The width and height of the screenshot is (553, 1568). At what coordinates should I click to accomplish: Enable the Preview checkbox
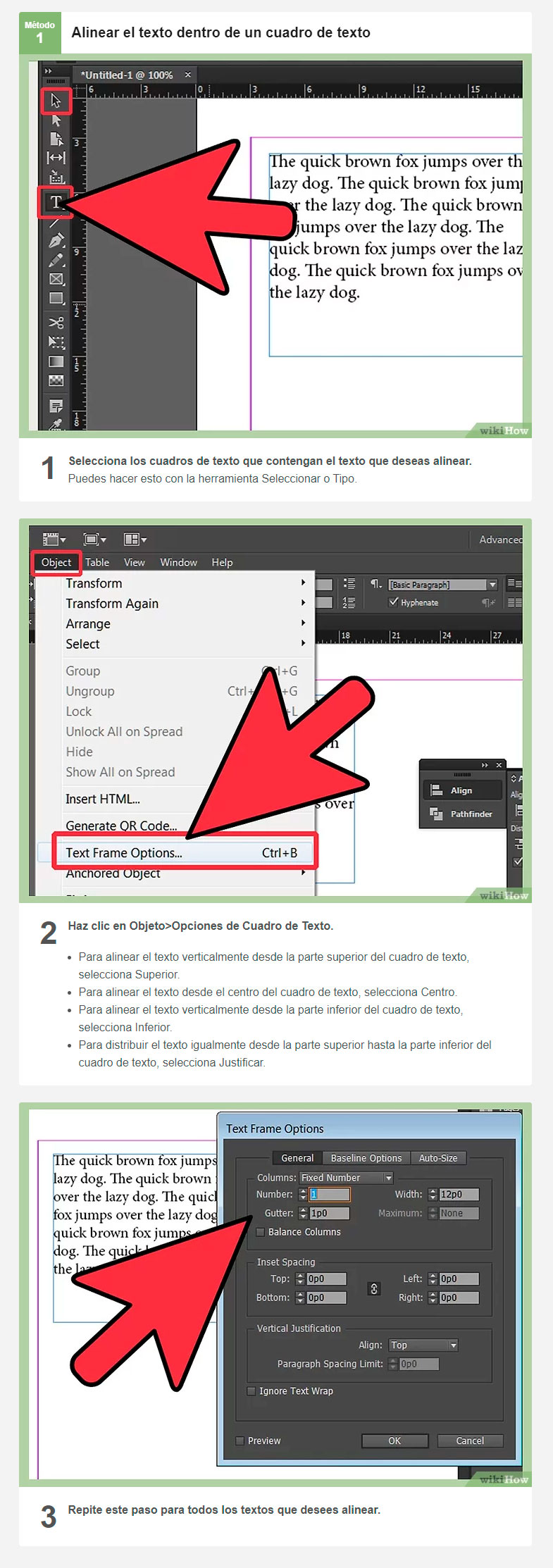click(240, 1441)
